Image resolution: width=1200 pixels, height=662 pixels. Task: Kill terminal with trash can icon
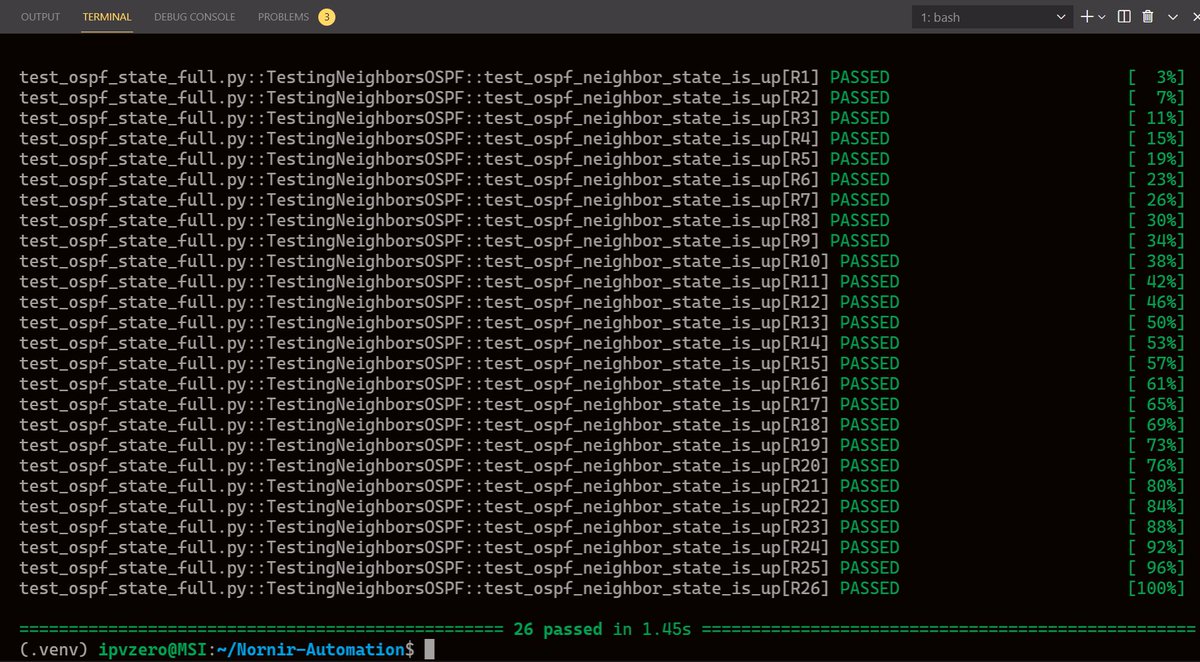coord(1148,17)
